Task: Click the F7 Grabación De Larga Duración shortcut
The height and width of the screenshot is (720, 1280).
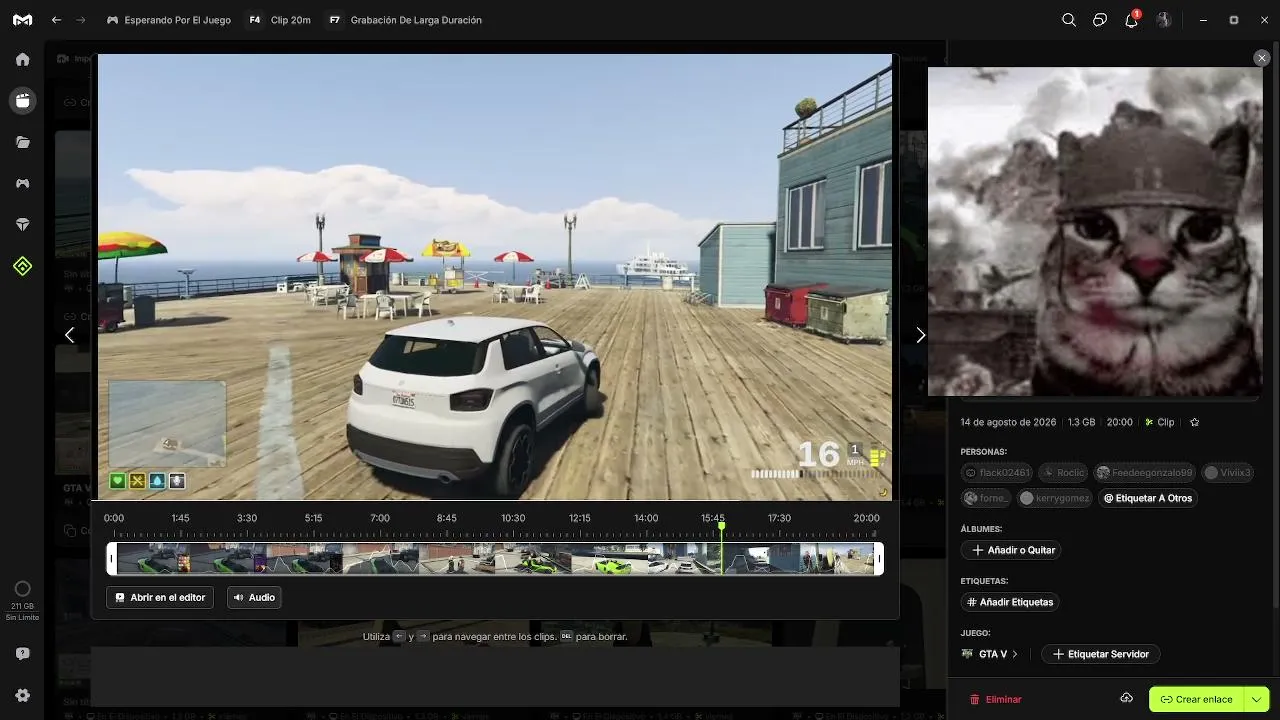Action: coord(405,20)
